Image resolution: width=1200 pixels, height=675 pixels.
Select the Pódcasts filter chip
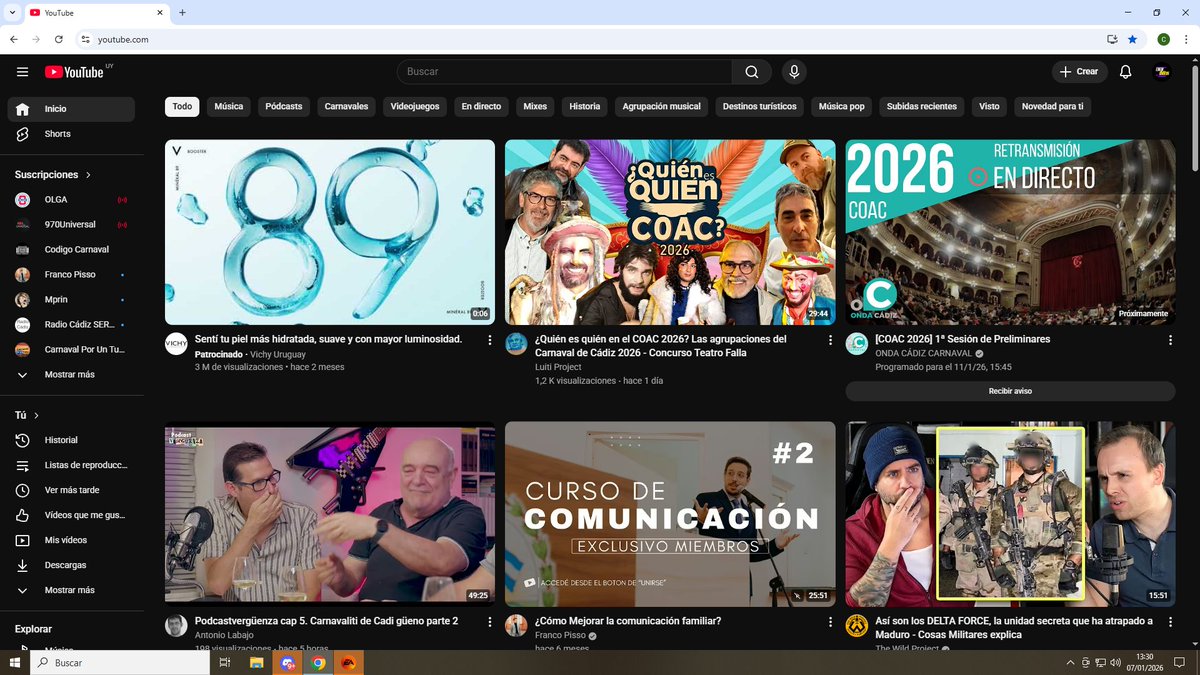284,106
